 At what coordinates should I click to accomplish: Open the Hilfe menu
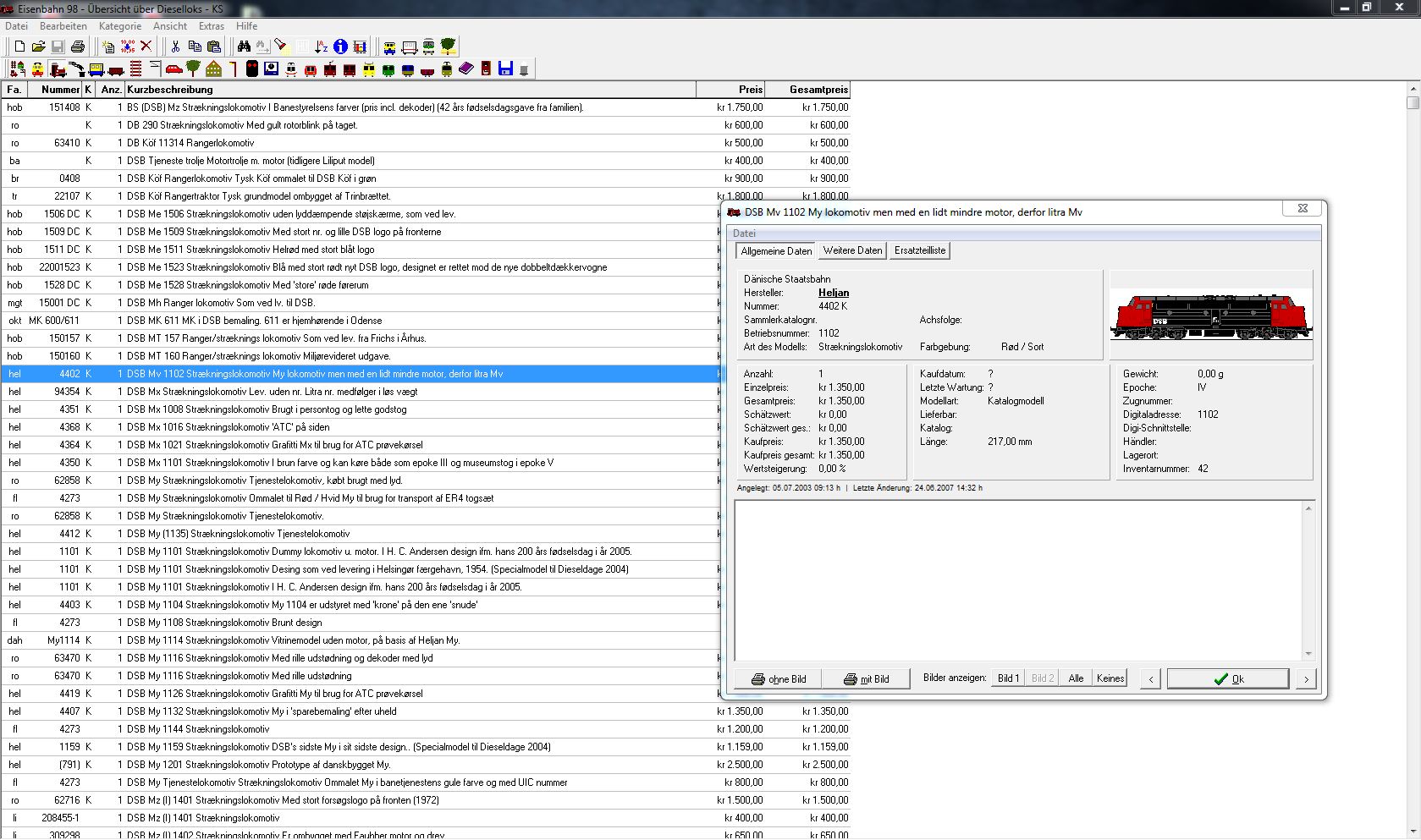coord(247,26)
